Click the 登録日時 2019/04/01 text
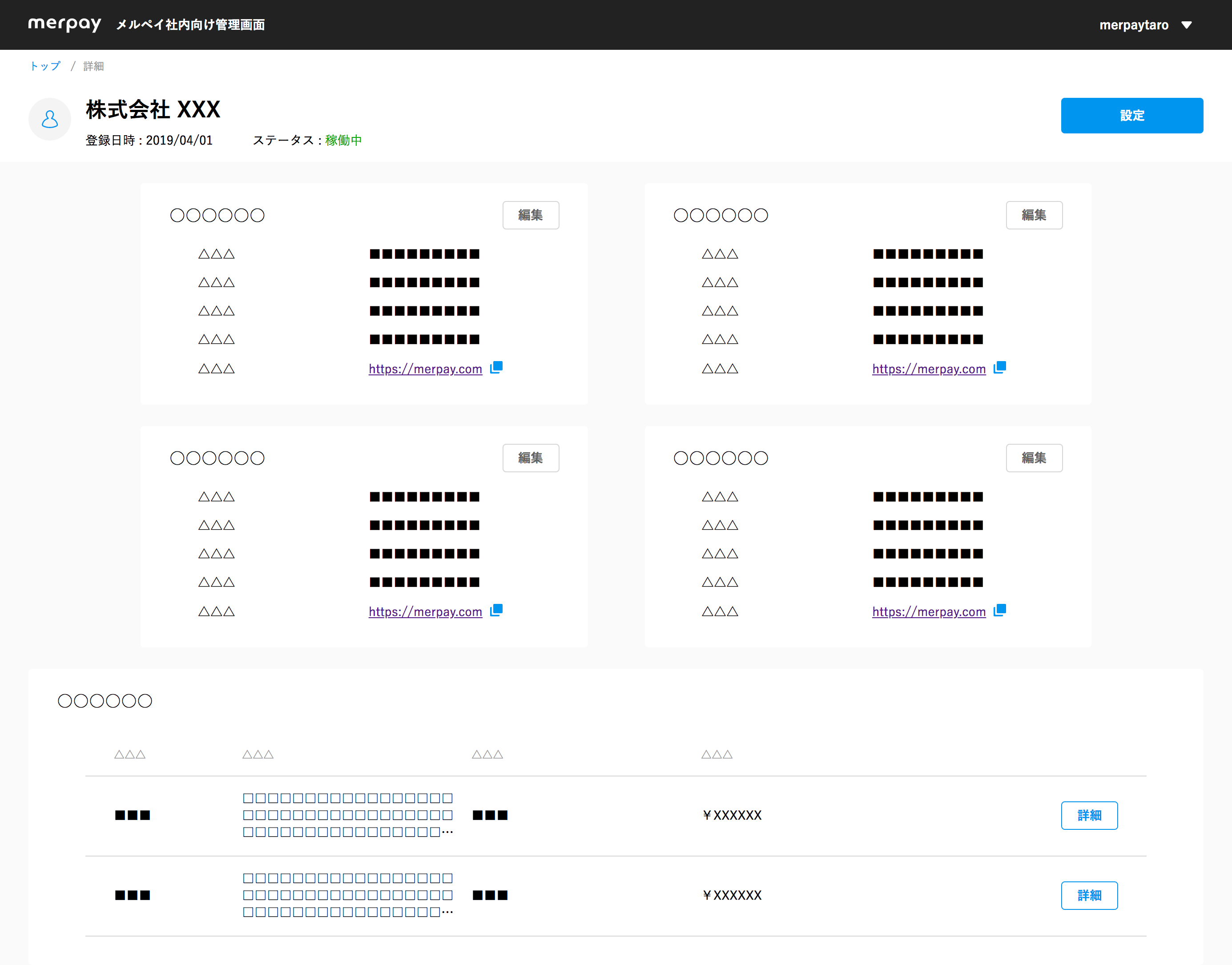The image size is (1232, 965). pyautogui.click(x=149, y=140)
